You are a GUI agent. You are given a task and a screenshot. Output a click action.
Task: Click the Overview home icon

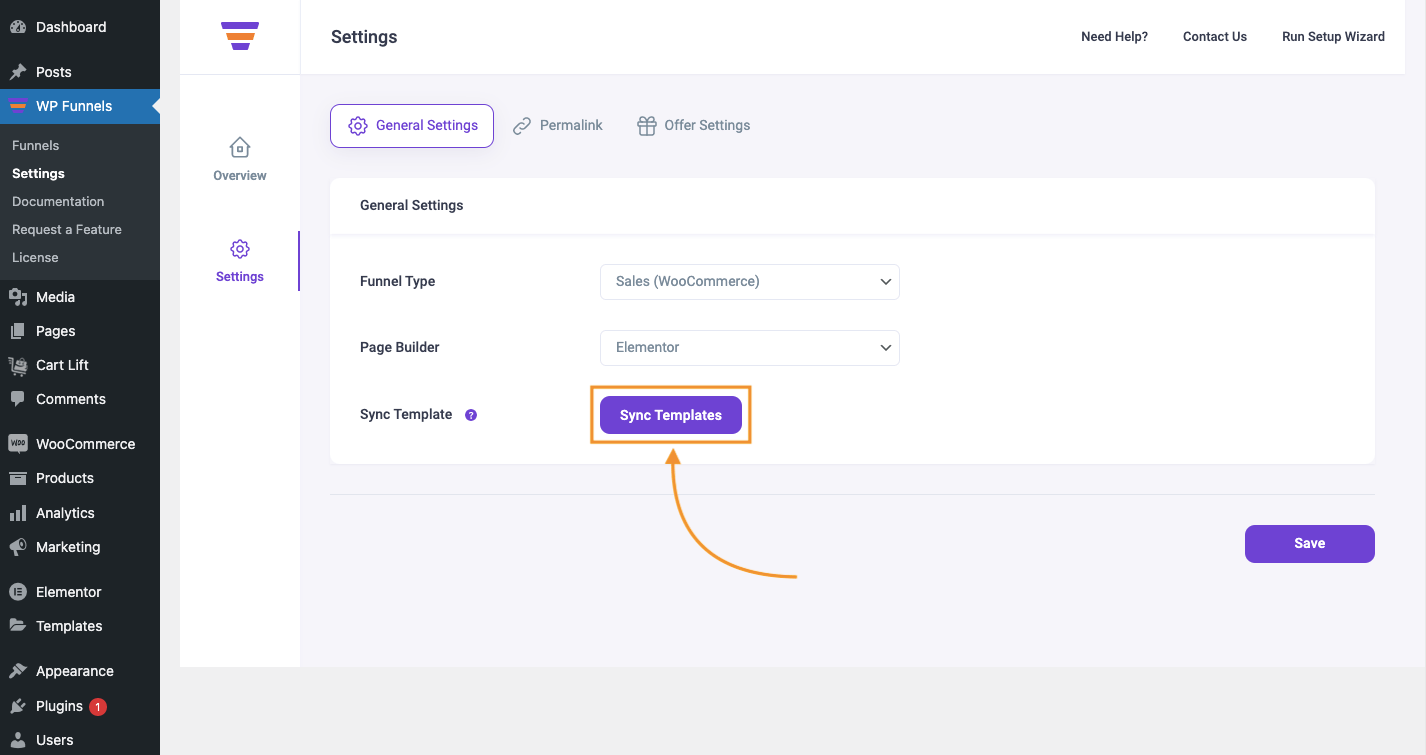(x=240, y=148)
